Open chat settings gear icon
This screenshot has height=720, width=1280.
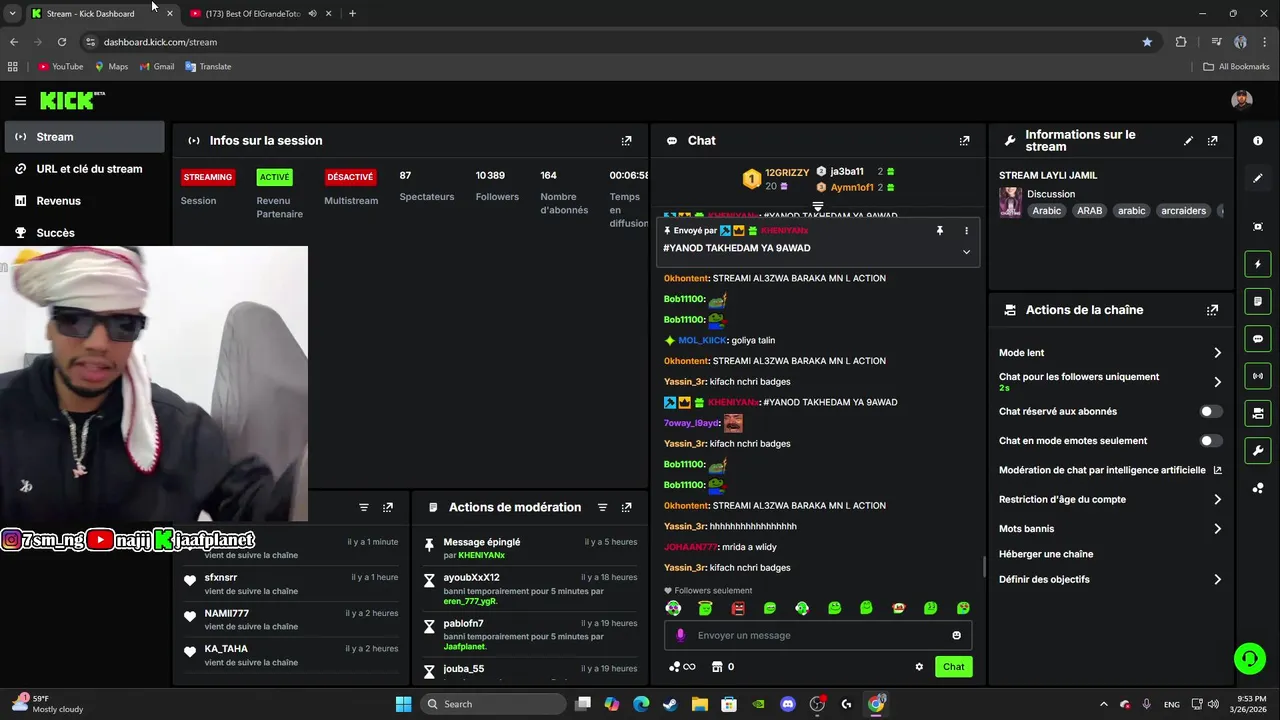coord(919,667)
